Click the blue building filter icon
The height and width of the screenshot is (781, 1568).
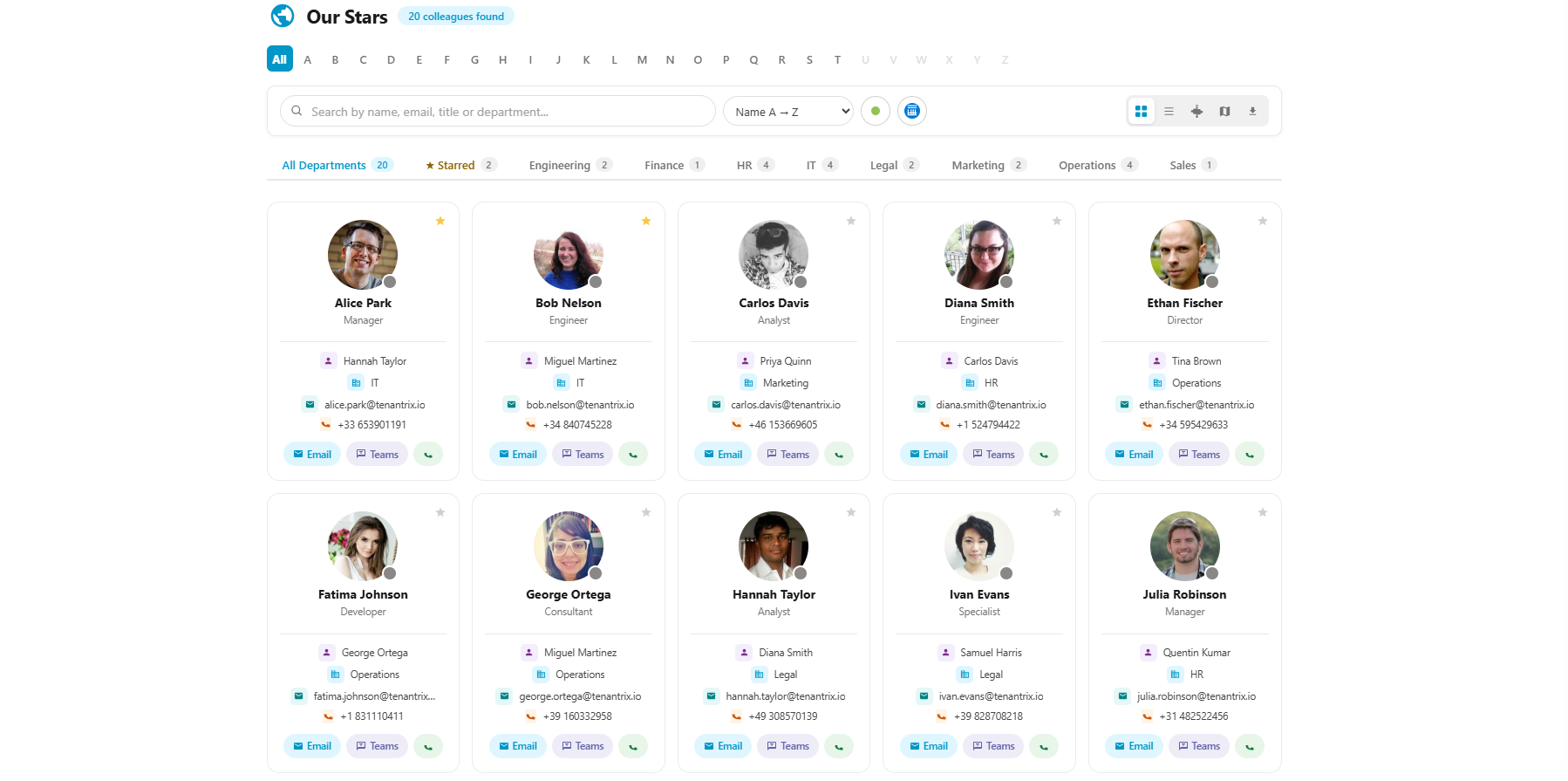[911, 112]
